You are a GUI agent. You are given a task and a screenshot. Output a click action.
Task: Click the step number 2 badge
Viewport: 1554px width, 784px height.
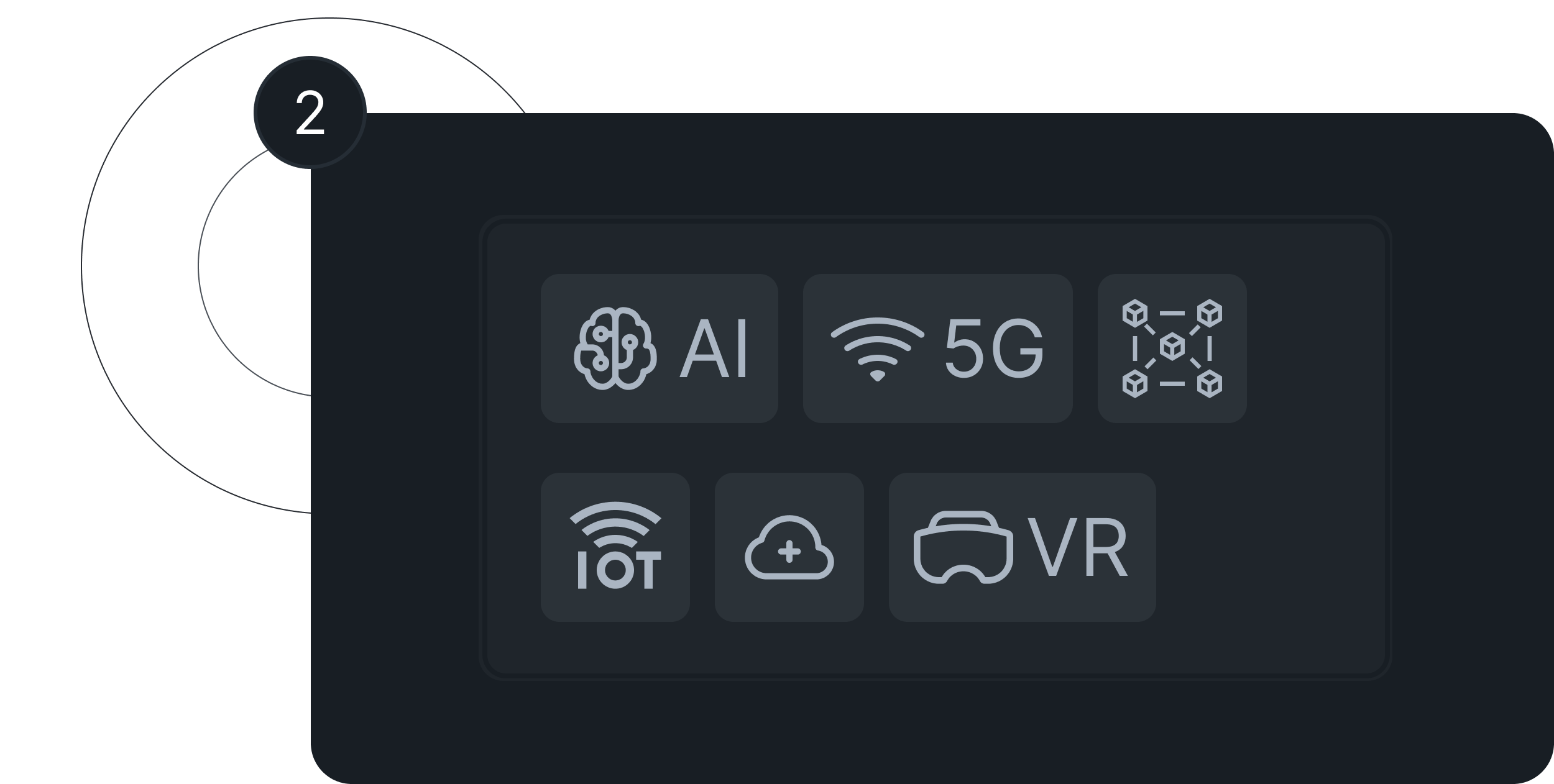pos(310,112)
